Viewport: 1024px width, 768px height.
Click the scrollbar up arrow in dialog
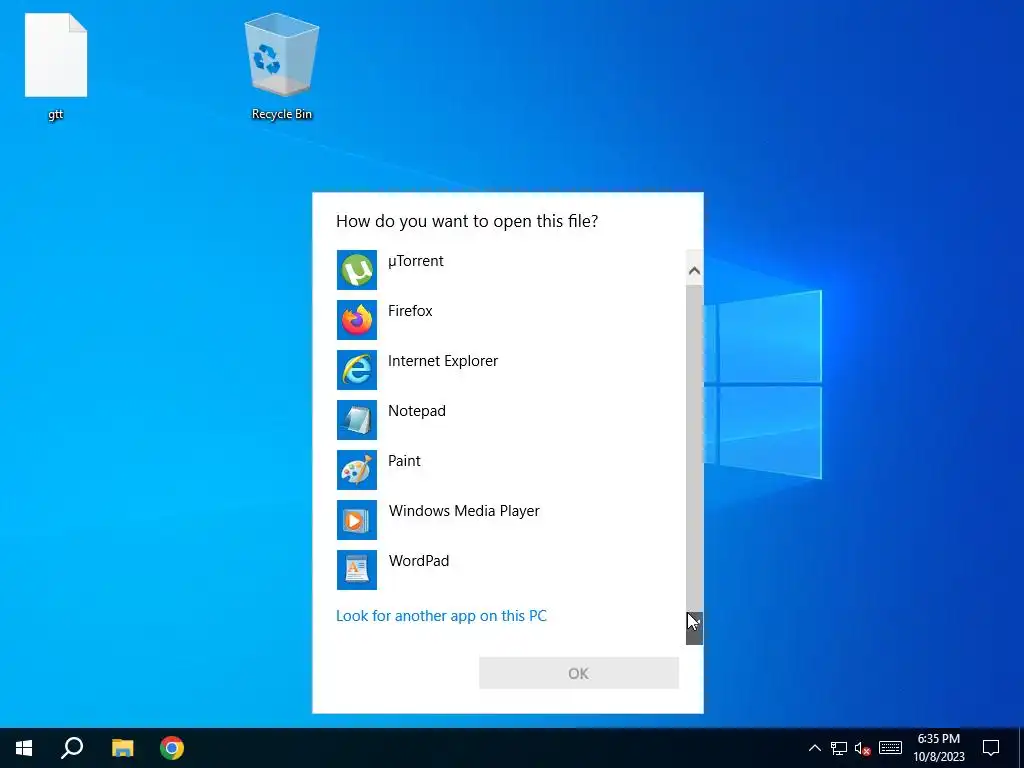694,270
